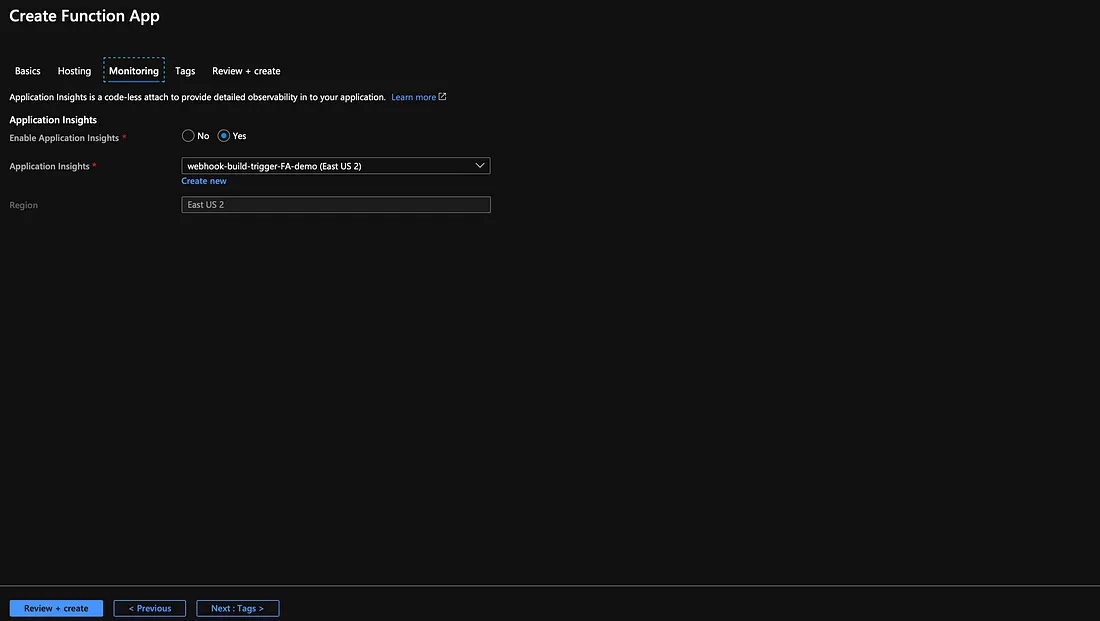
Task: Click the Create new link
Action: (x=204, y=181)
